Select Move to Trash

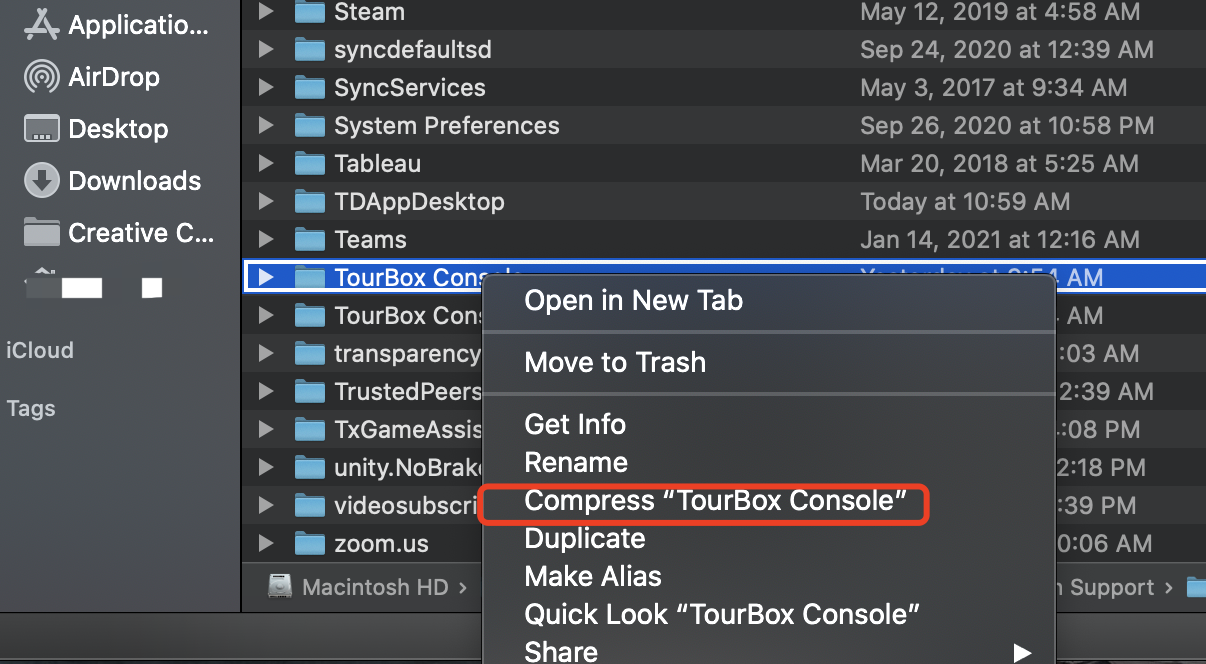[x=615, y=362]
